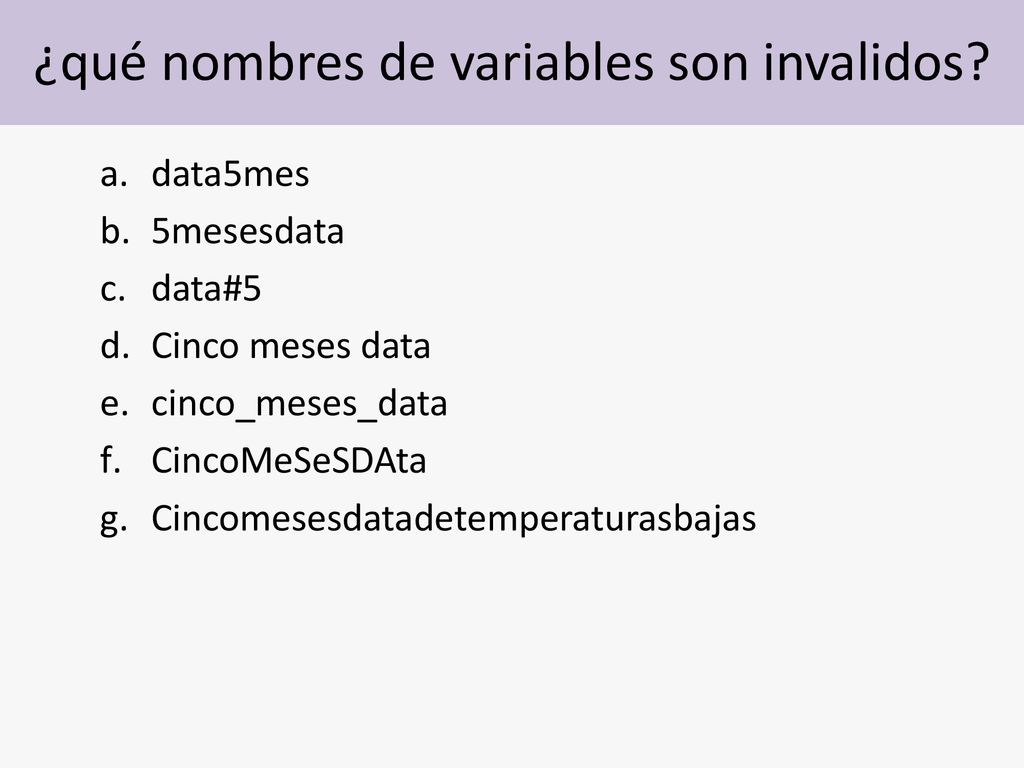Image resolution: width=1024 pixels, height=768 pixels.
Task: Click the word nombres in the title
Action: coord(262,62)
